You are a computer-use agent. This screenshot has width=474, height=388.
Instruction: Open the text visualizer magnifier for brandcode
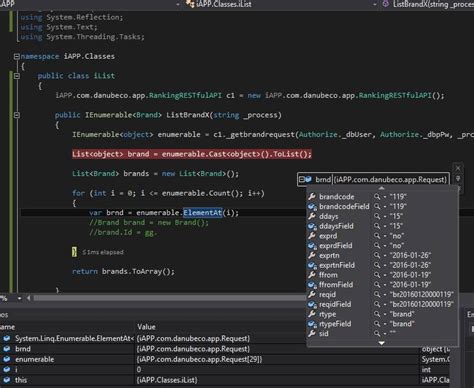[377, 197]
